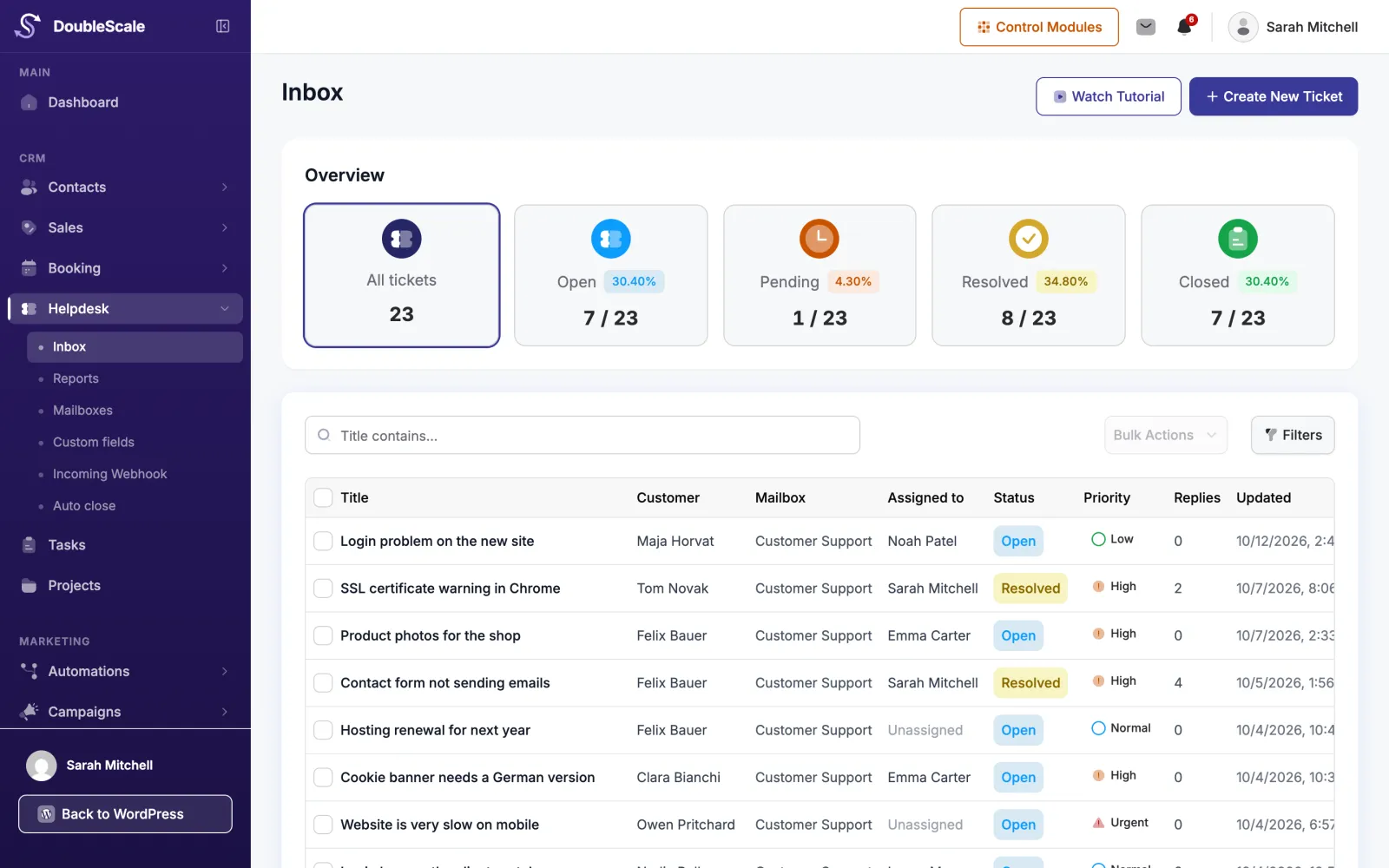Viewport: 1389px width, 868px height.
Task: Open the mail envelope icon in header
Action: [1146, 27]
